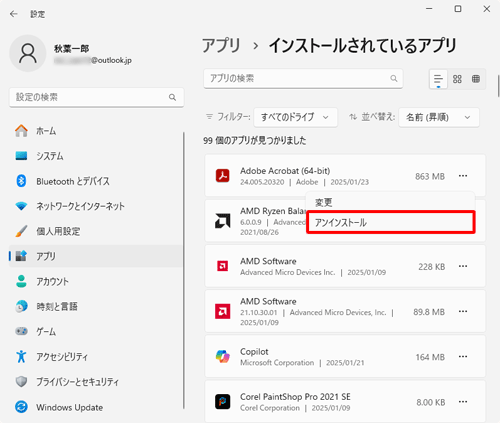This screenshot has height=423, width=500.
Task: Click the 99 個のアプリが見つかりました text
Action: (255, 140)
